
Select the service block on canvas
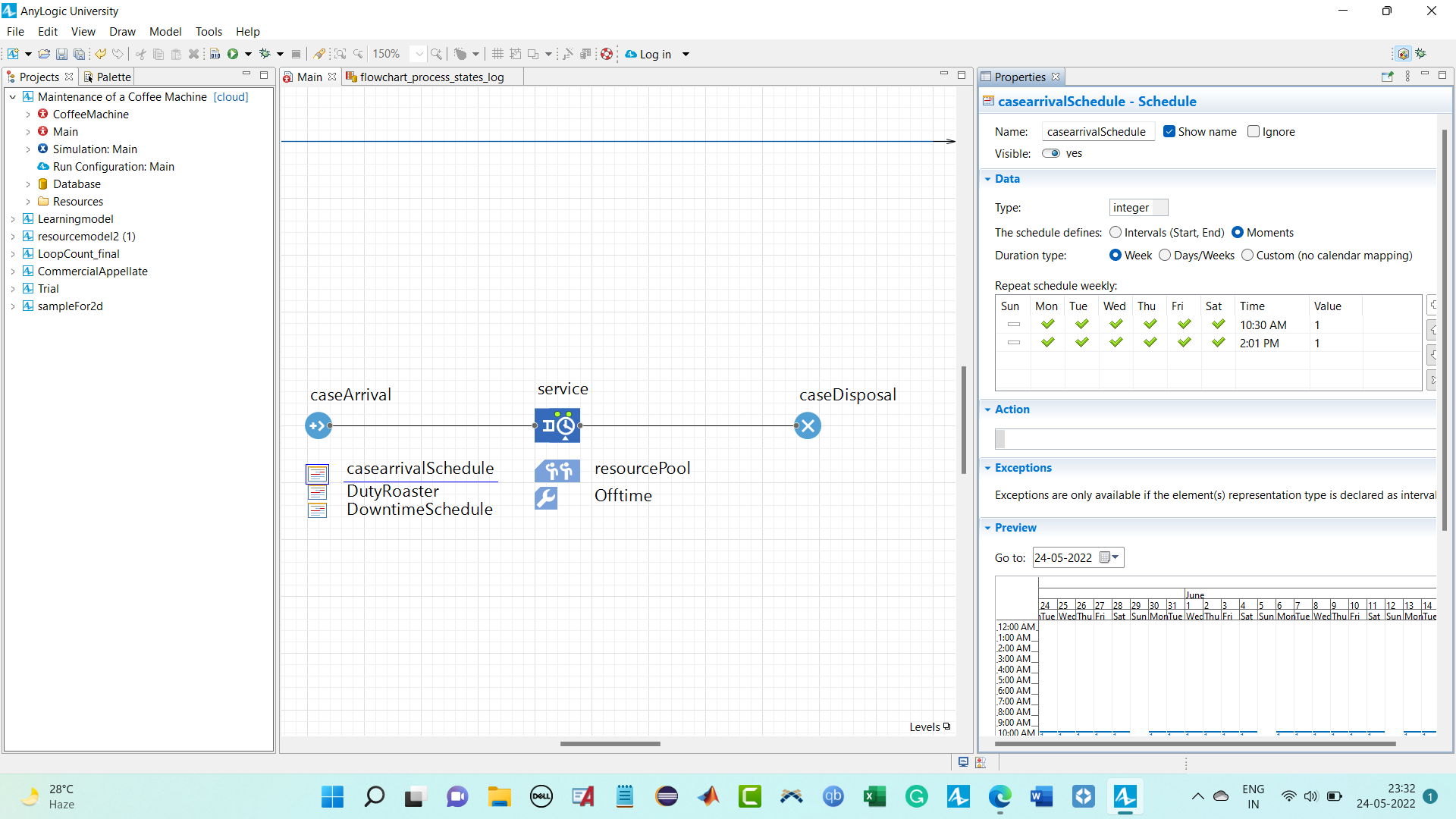[x=557, y=425]
